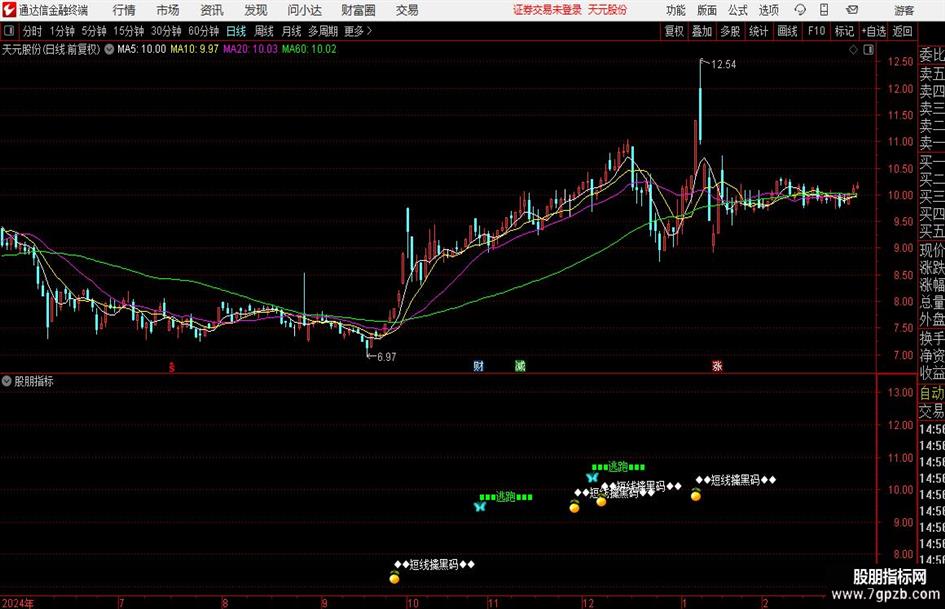The image size is (945, 609).
Task: Click the red S marker below the candles
Action: click(x=172, y=367)
